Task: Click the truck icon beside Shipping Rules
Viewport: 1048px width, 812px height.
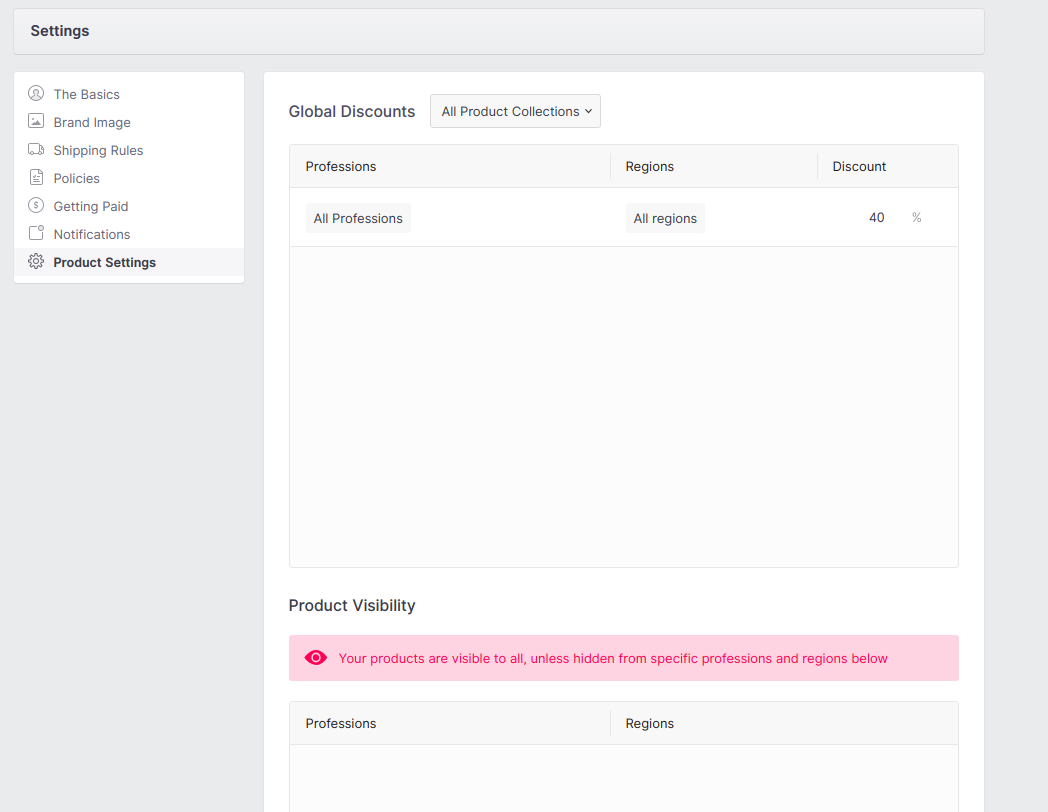Action: point(36,150)
